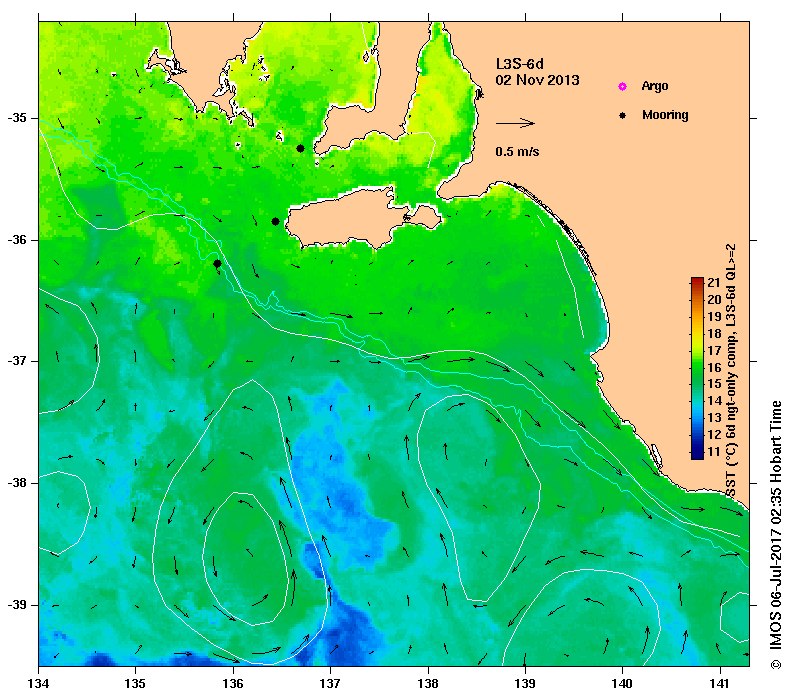Click the IMOS copyright timestamp text
Screen dimensions: 791x700
(775, 535)
